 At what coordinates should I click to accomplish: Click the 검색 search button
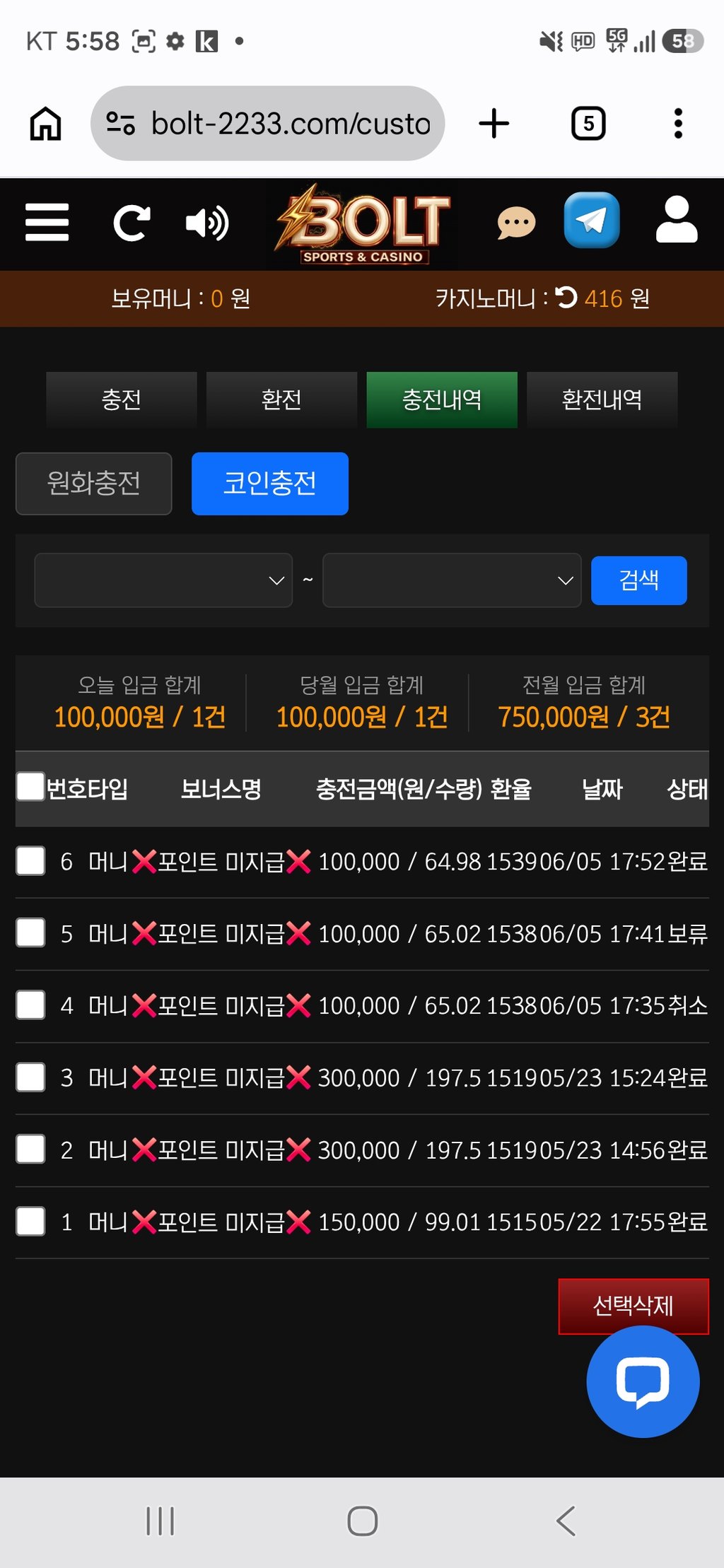639,580
